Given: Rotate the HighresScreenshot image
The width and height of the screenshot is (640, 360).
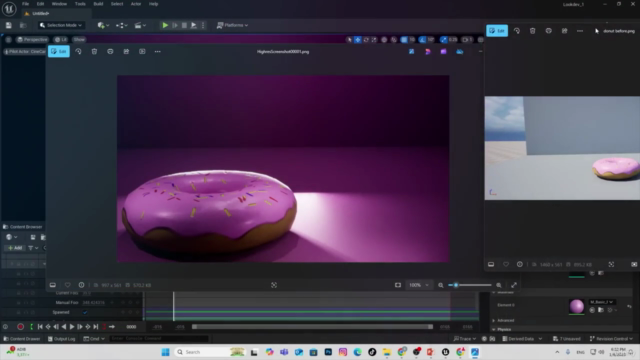Looking at the screenshot, I should (78, 51).
